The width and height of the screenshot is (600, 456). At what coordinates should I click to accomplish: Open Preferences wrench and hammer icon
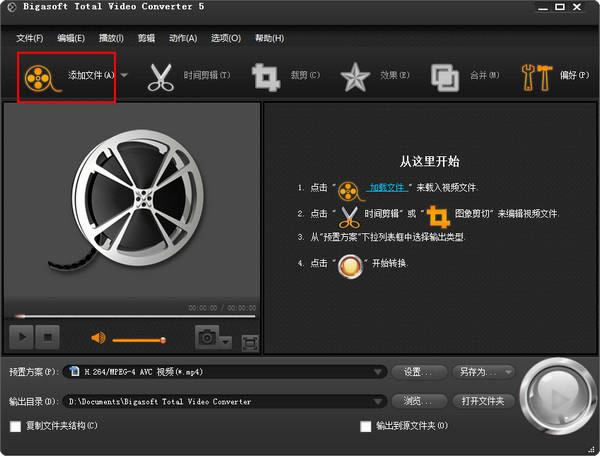pyautogui.click(x=537, y=78)
